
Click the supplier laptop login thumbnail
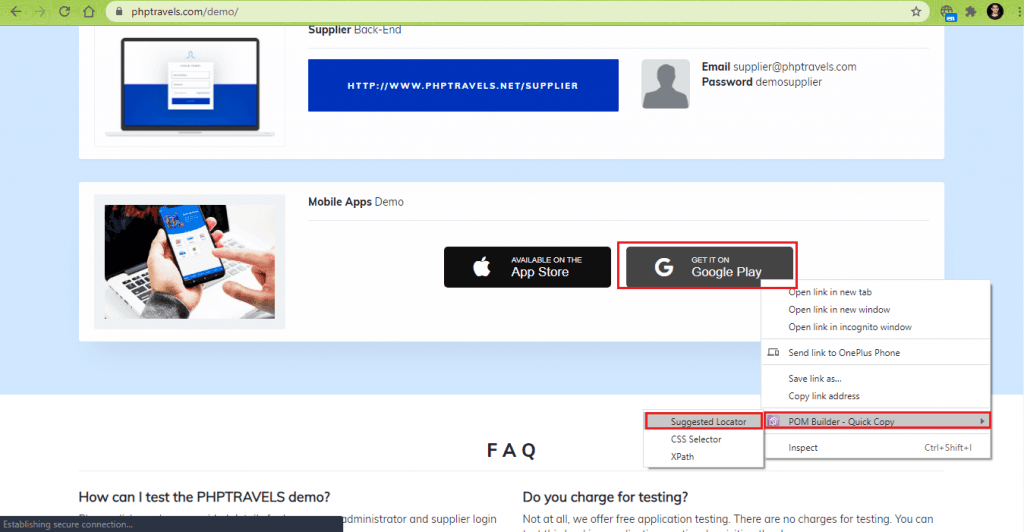point(189,87)
